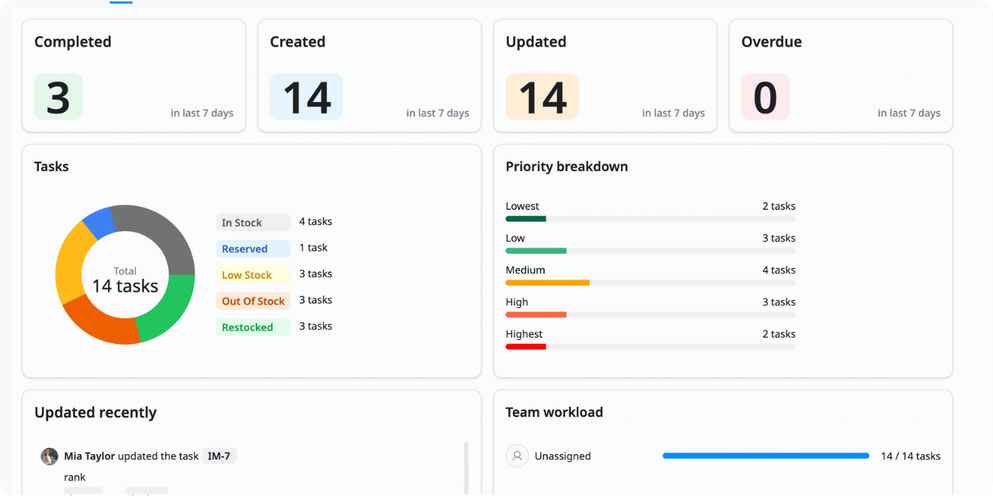Click the Highest priority bar
The image size is (993, 497).
coord(650,346)
